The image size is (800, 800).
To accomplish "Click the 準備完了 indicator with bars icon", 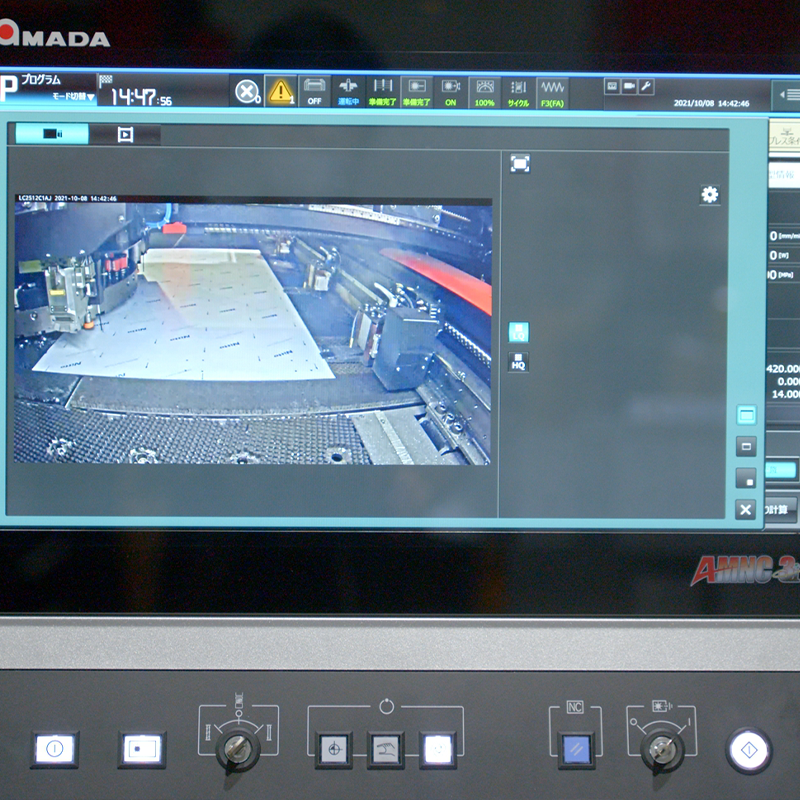I will point(383,92).
